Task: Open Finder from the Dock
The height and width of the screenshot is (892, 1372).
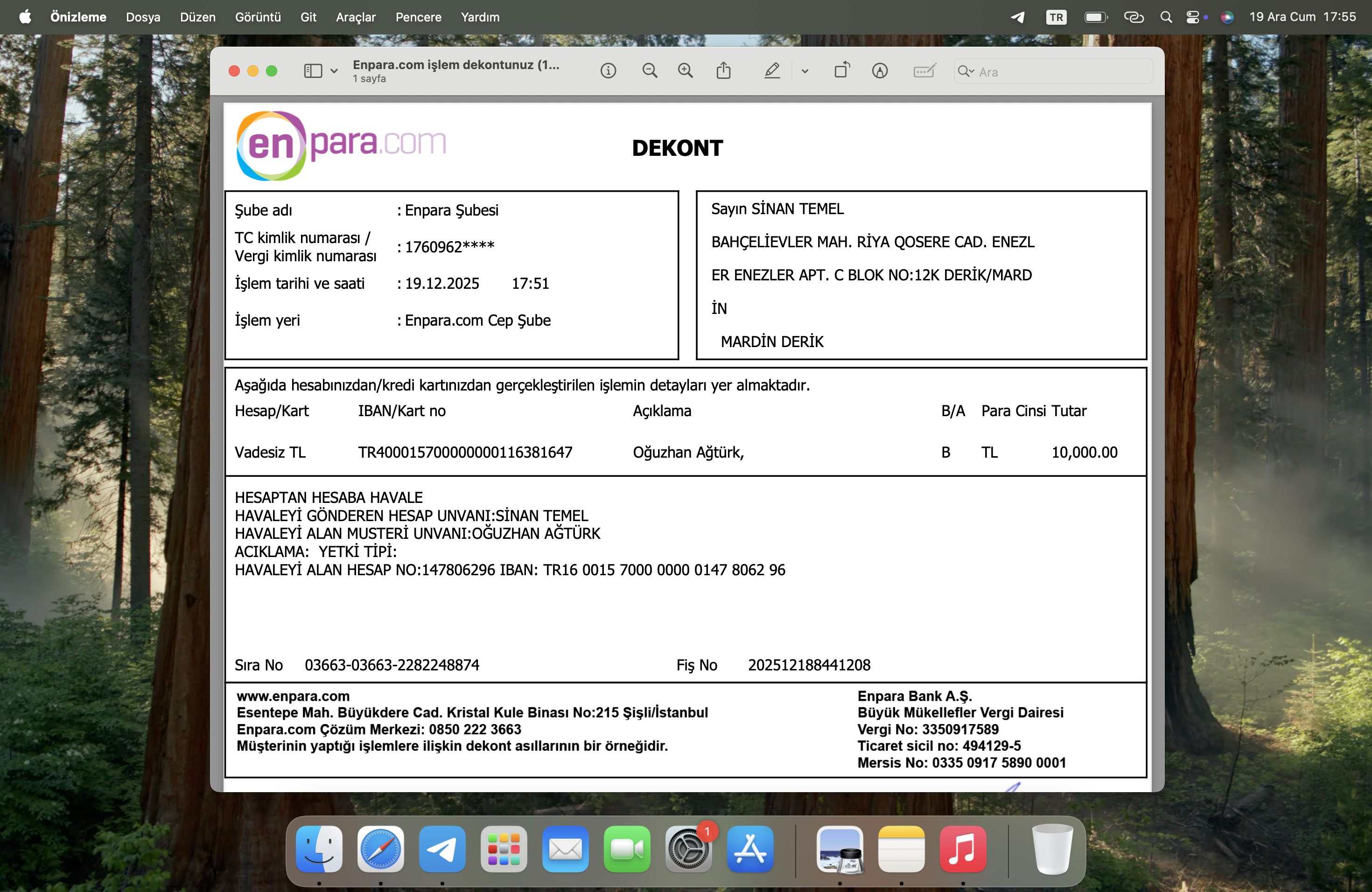Action: pos(319,849)
